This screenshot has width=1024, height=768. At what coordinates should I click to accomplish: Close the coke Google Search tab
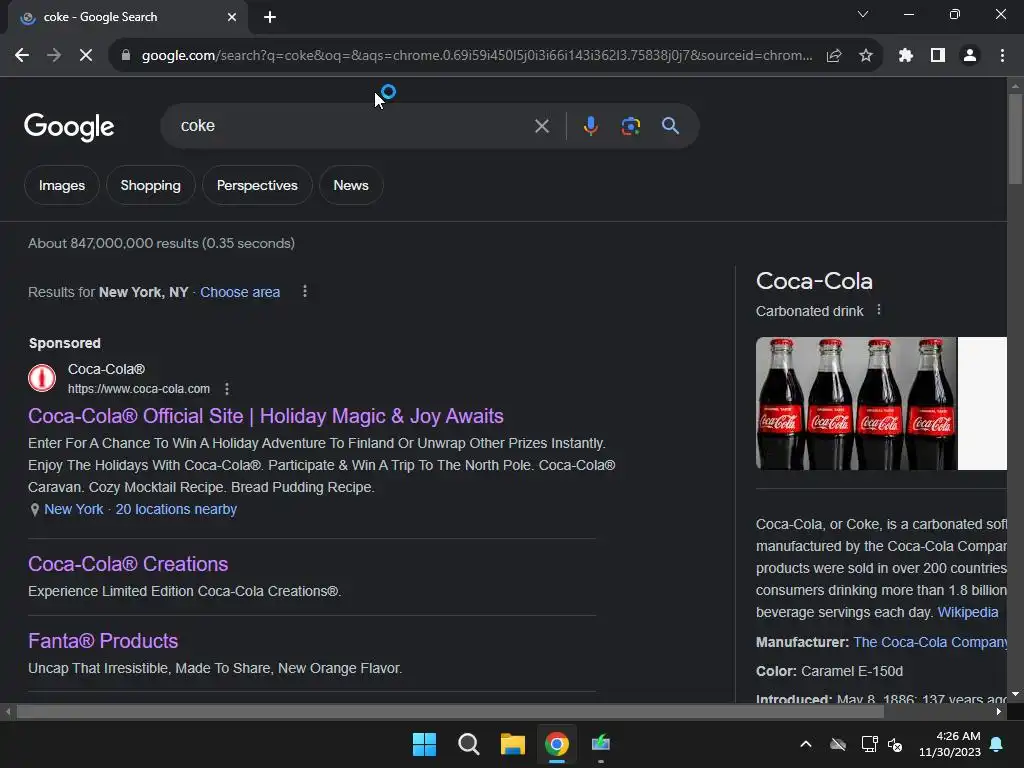(232, 18)
